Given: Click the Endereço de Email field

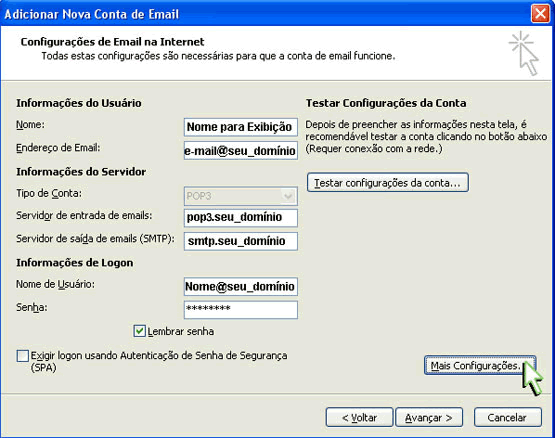Looking at the screenshot, I should (240, 150).
